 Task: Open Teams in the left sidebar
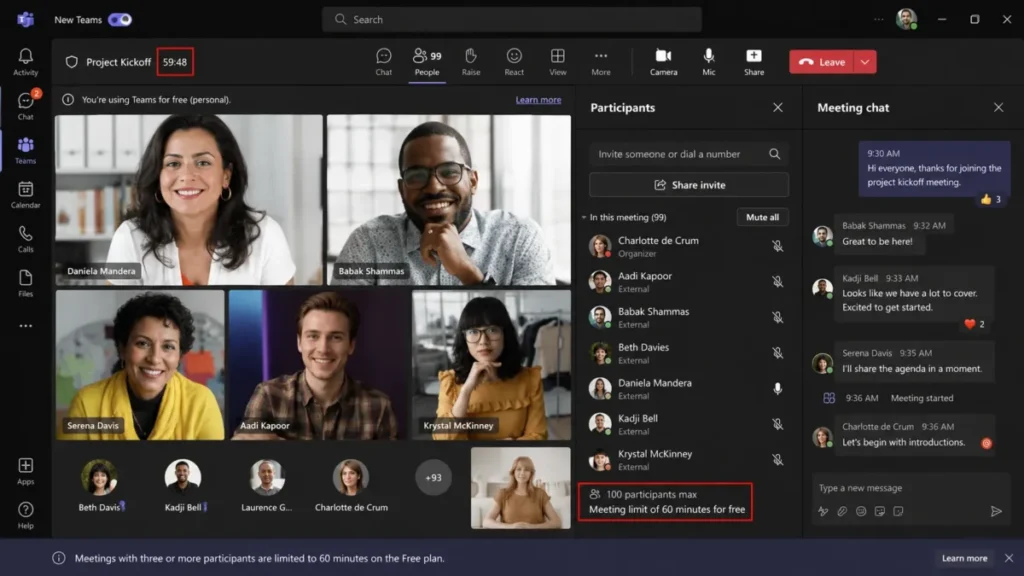coord(25,150)
